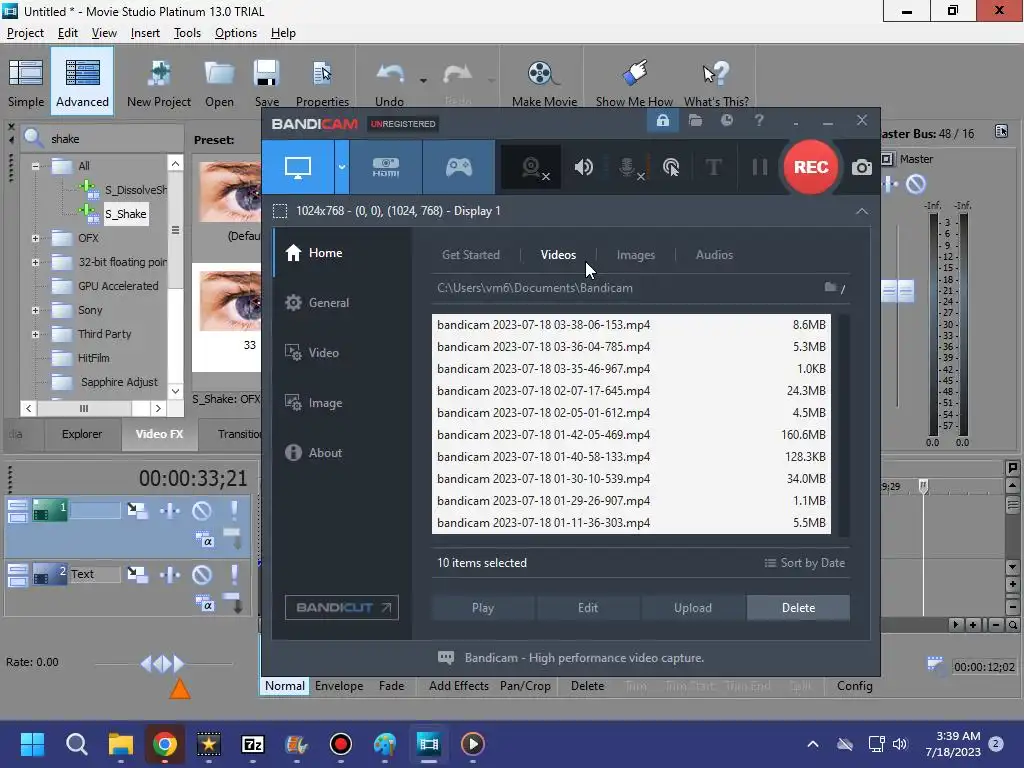Adjust the playback Rate slider
This screenshot has width=1024, height=768.
pyautogui.click(x=163, y=664)
